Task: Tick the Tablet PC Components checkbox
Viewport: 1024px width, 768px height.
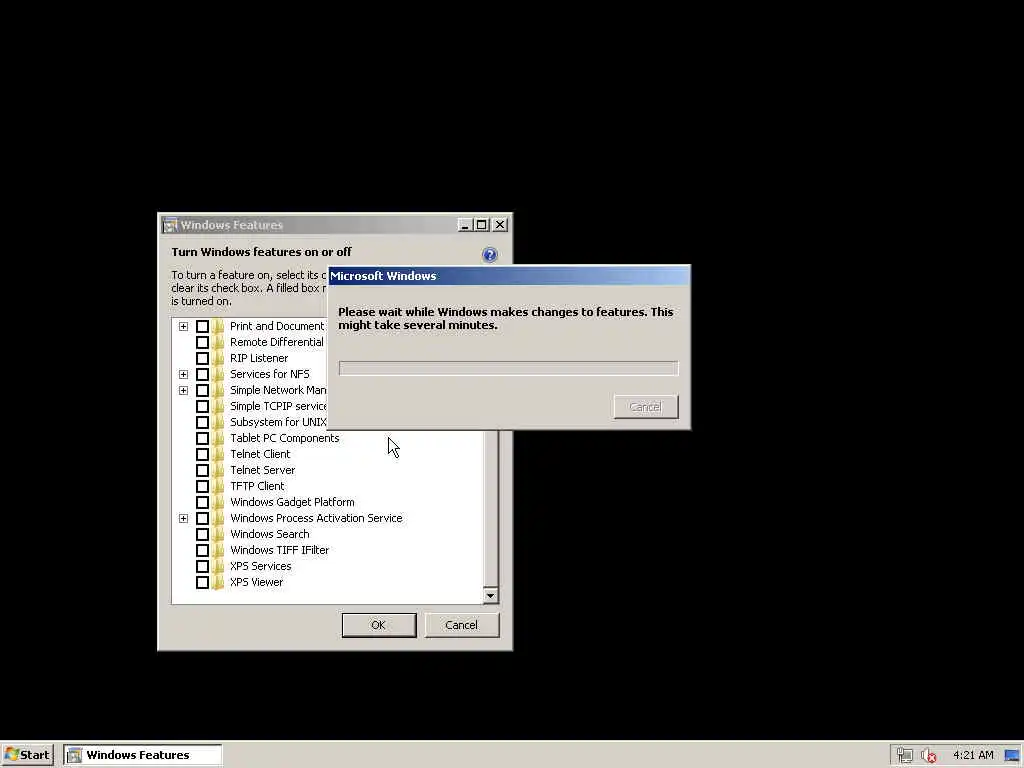Action: coord(202,438)
